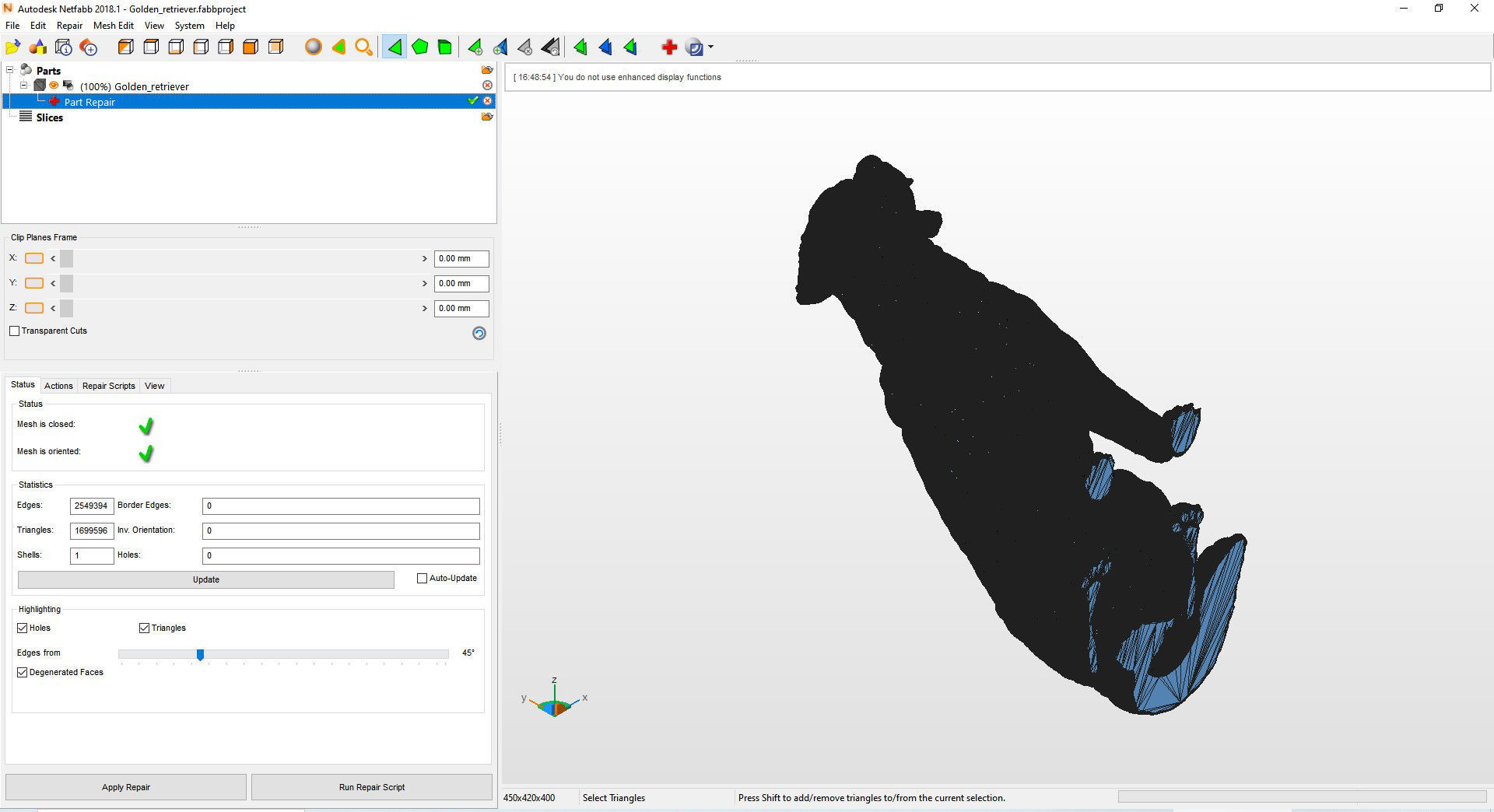1494x812 pixels.
Task: Cancel Part Repair with red X
Action: 487,101
